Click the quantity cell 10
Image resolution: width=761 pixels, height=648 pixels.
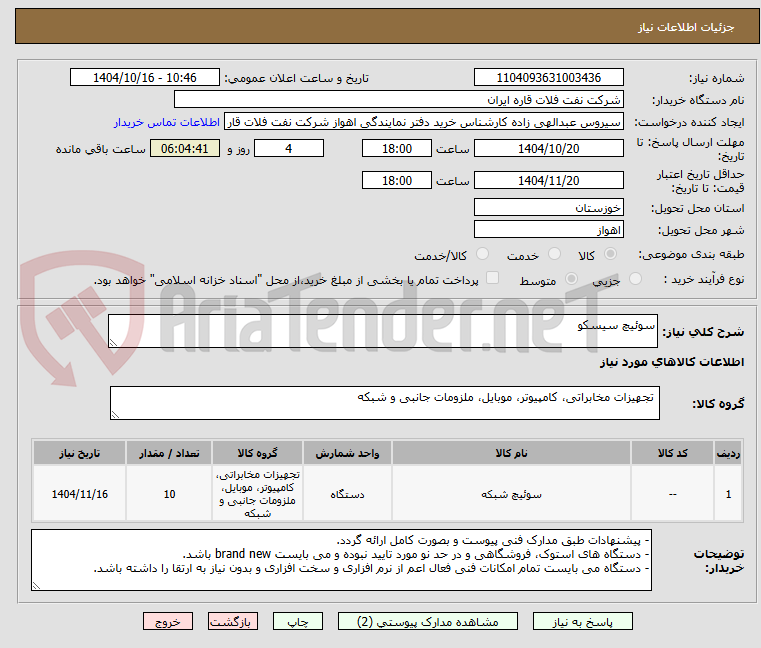coord(169,494)
